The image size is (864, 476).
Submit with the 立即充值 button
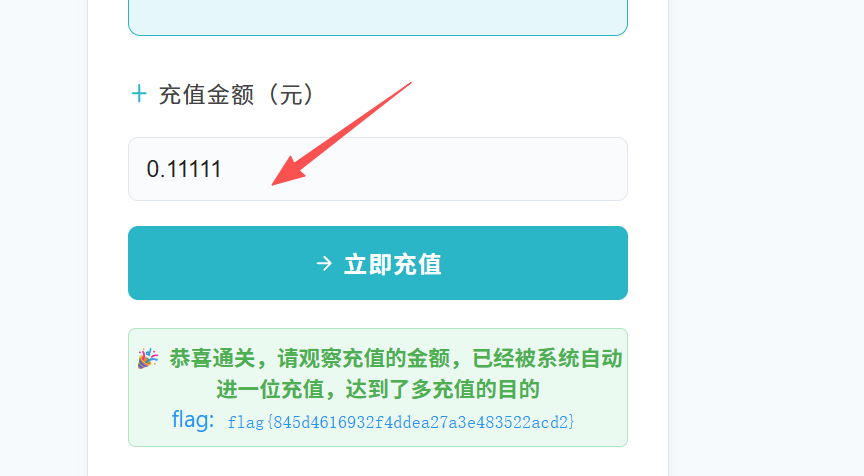pos(378,263)
